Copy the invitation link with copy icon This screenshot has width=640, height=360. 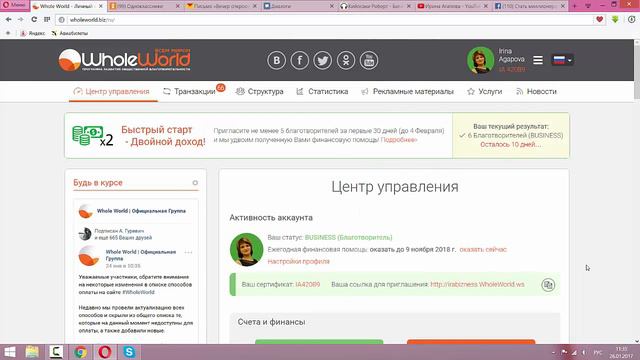548,284
